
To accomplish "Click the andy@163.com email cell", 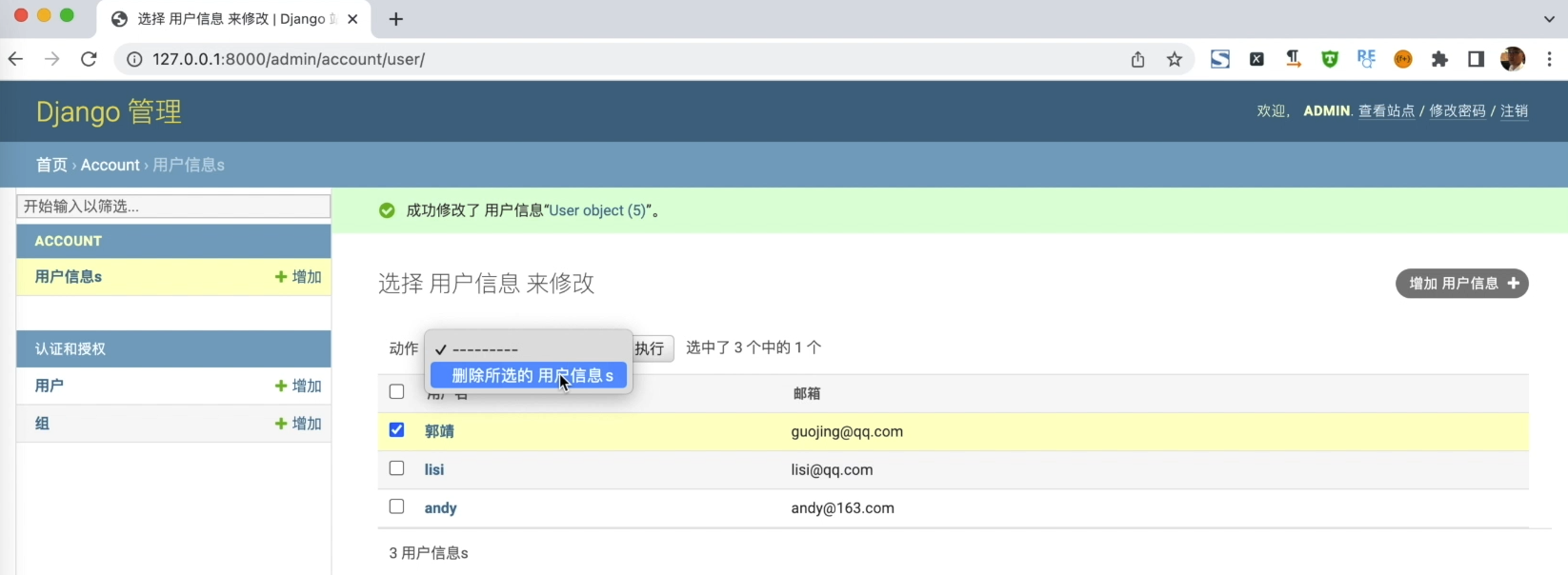I will click(x=842, y=507).
